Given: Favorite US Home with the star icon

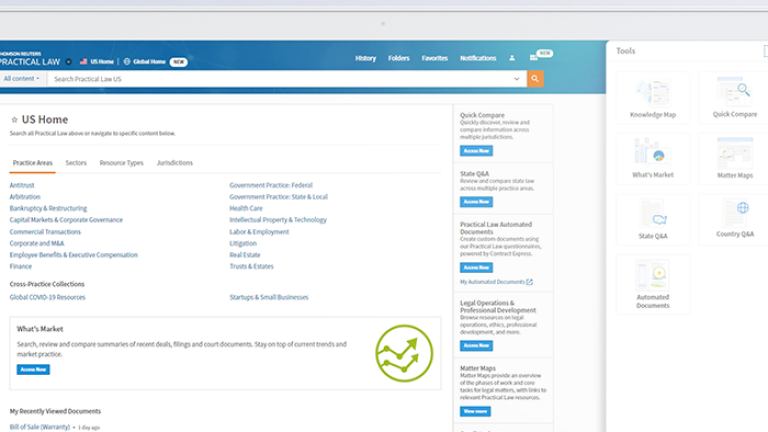Looking at the screenshot, I should point(14,120).
